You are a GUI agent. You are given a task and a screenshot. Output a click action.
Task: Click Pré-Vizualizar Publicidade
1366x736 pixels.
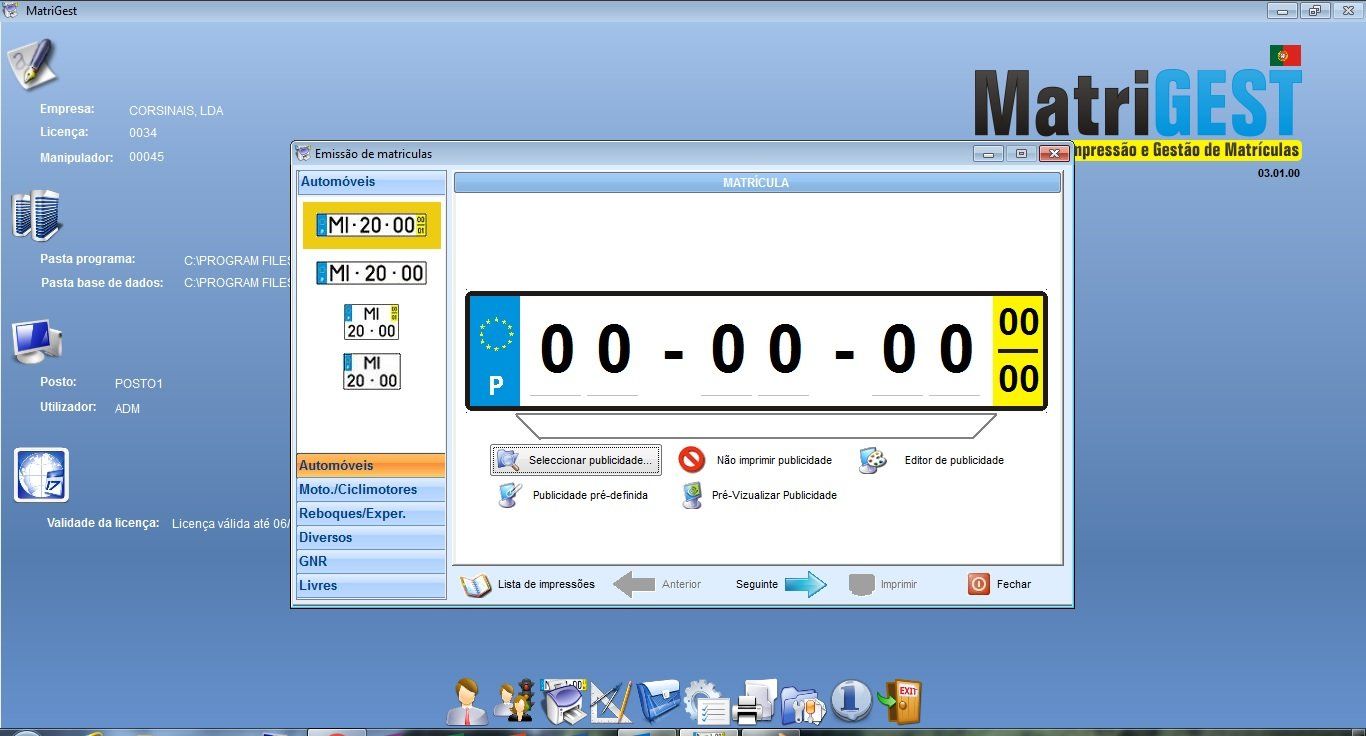[x=759, y=495]
